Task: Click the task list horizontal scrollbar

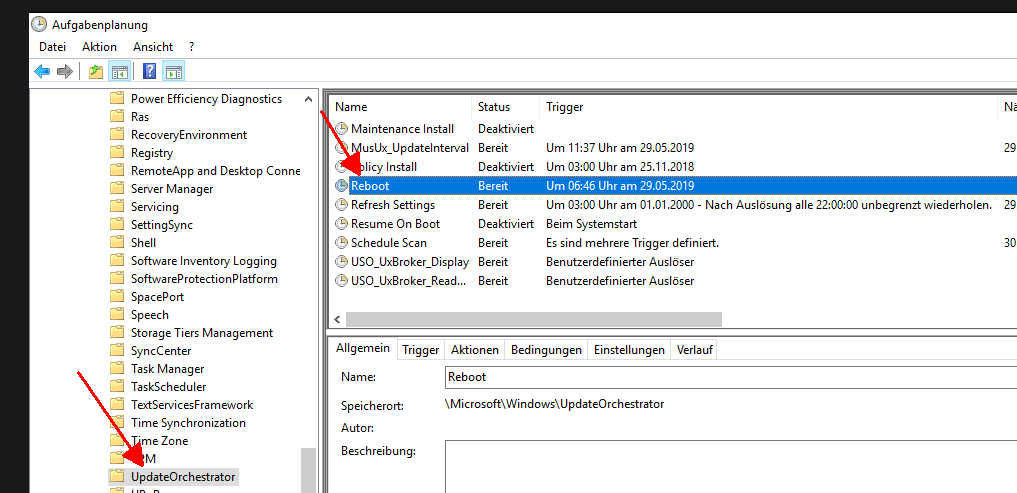Action: tap(533, 319)
